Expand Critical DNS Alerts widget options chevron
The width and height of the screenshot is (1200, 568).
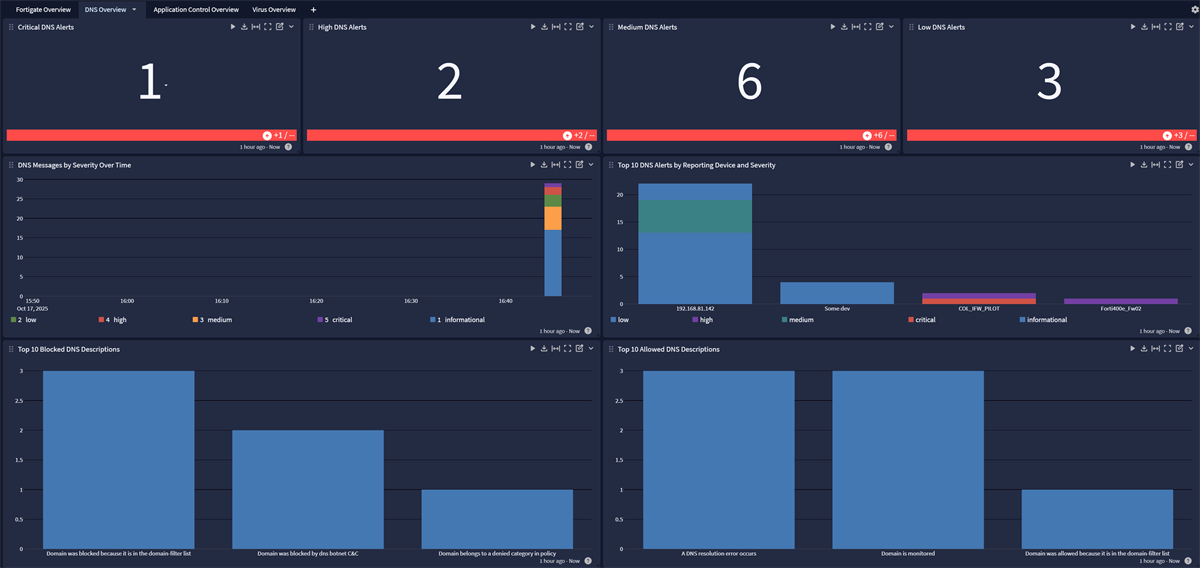(x=291, y=27)
